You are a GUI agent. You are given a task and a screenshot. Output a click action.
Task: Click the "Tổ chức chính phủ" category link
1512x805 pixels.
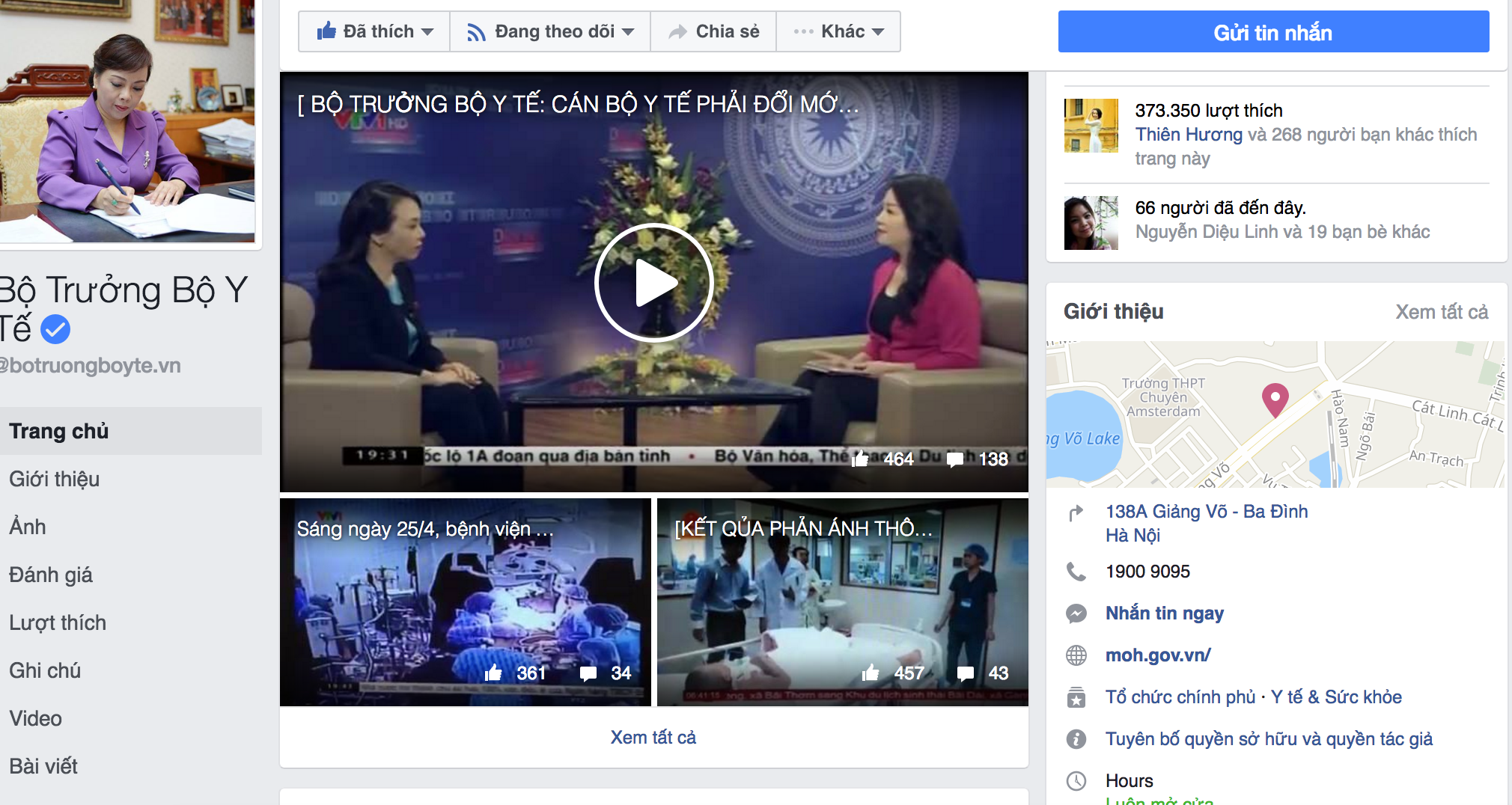[1180, 697]
